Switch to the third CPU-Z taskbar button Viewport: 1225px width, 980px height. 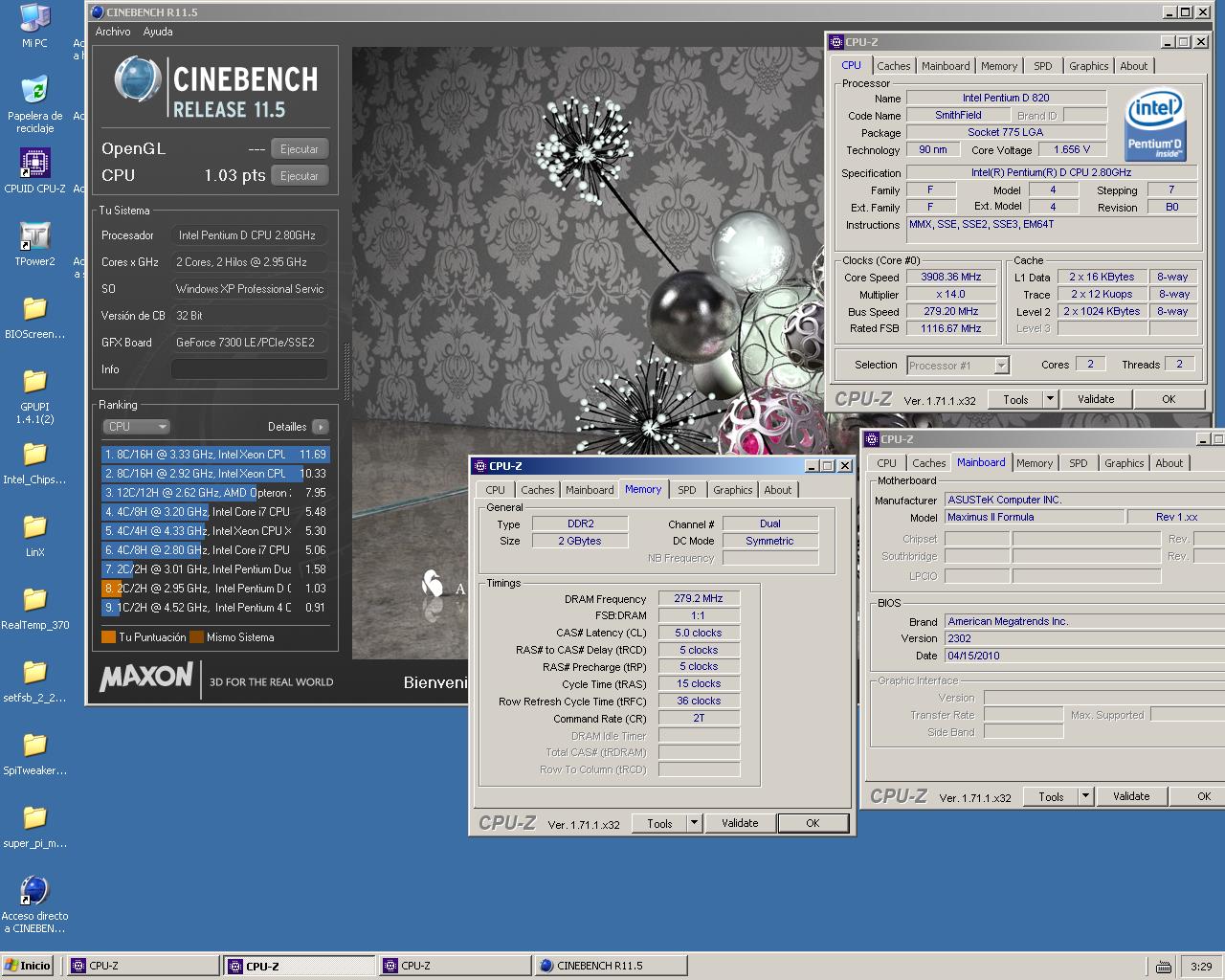click(x=455, y=966)
